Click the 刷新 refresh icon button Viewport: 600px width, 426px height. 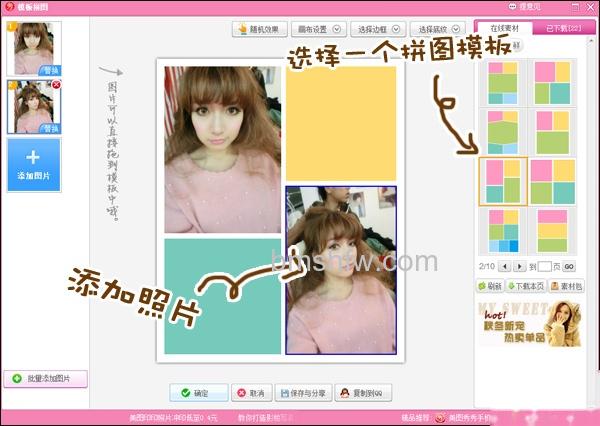tap(490, 286)
